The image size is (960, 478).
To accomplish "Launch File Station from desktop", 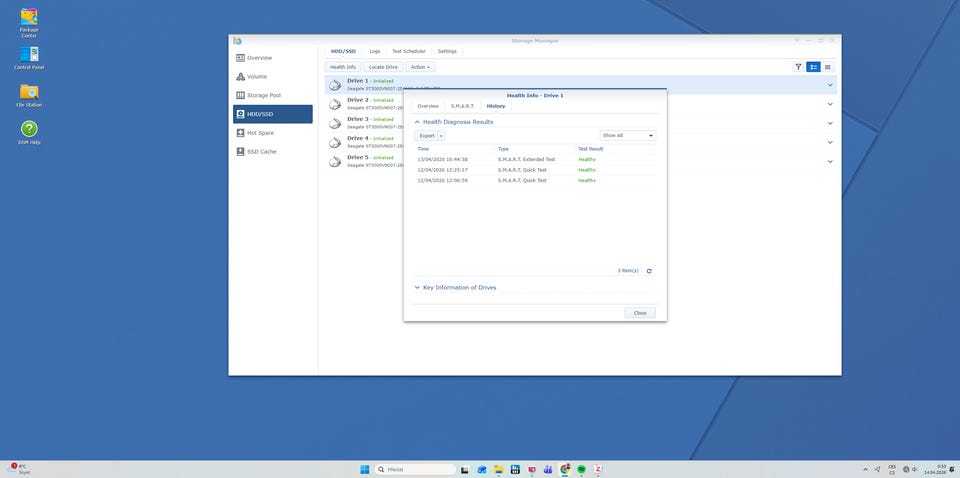I will [x=29, y=93].
